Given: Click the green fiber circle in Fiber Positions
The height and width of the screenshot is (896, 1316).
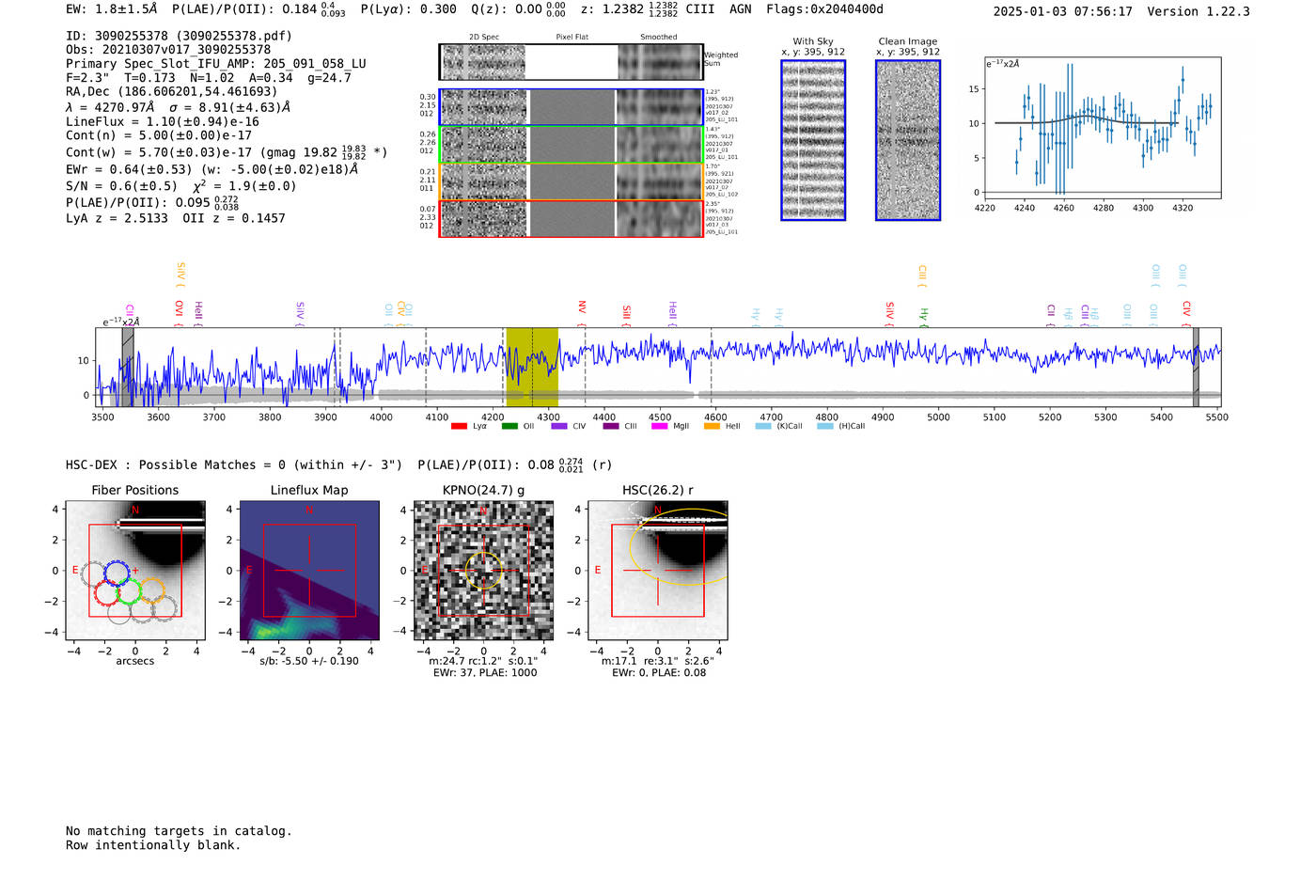Looking at the screenshot, I should pyautogui.click(x=129, y=592).
